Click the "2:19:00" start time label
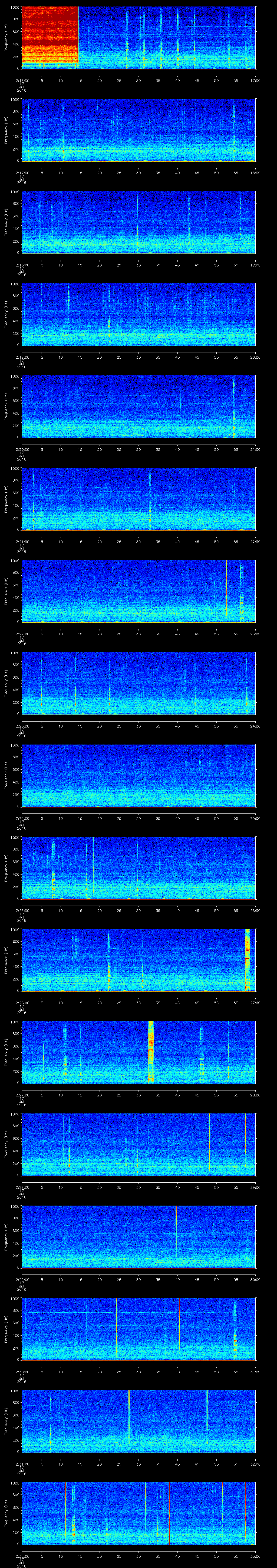The height and width of the screenshot is (1568, 277). (x=22, y=357)
